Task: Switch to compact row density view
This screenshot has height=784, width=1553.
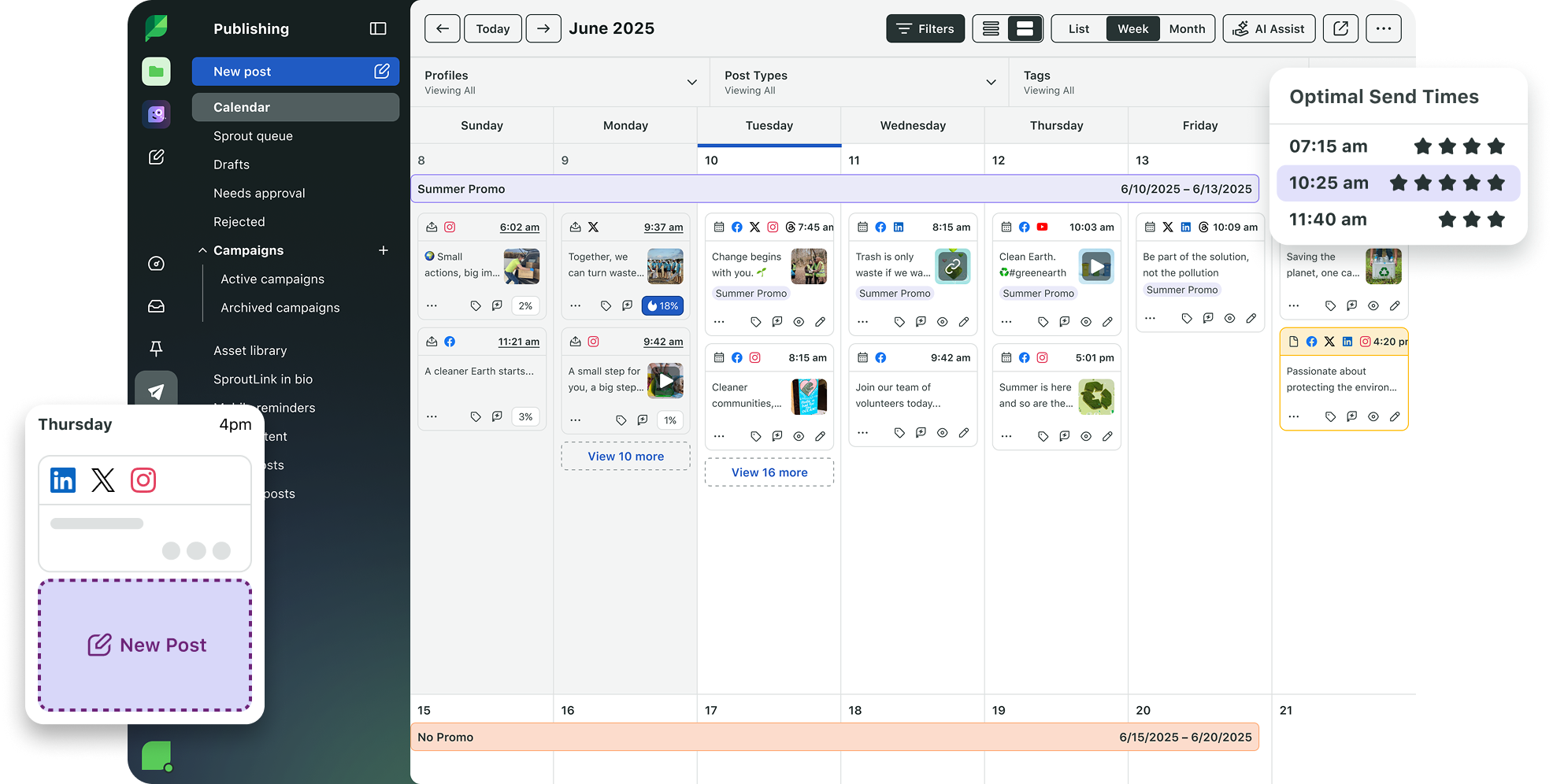Action: coord(991,28)
